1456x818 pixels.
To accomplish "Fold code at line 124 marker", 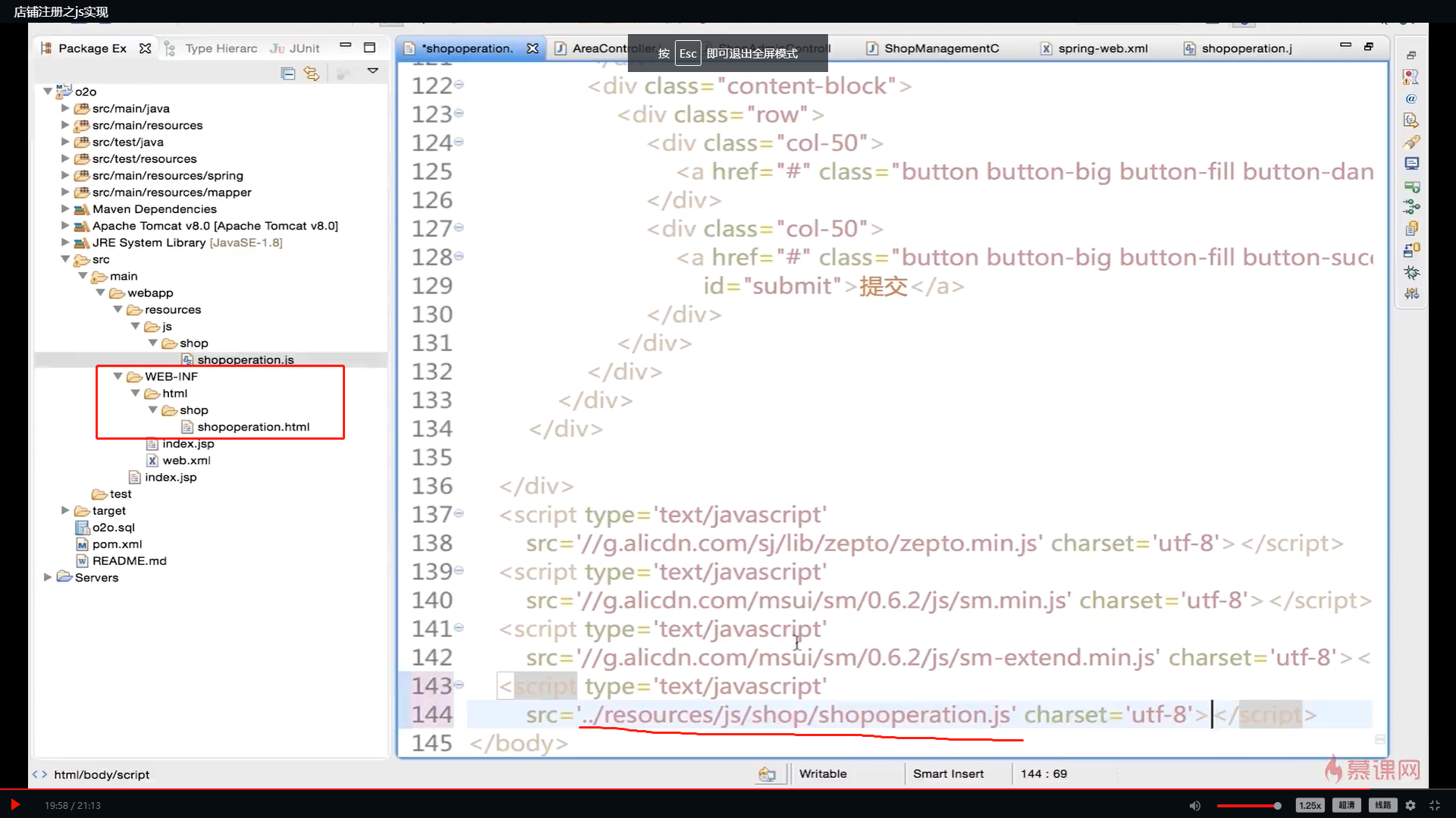I will 459,142.
